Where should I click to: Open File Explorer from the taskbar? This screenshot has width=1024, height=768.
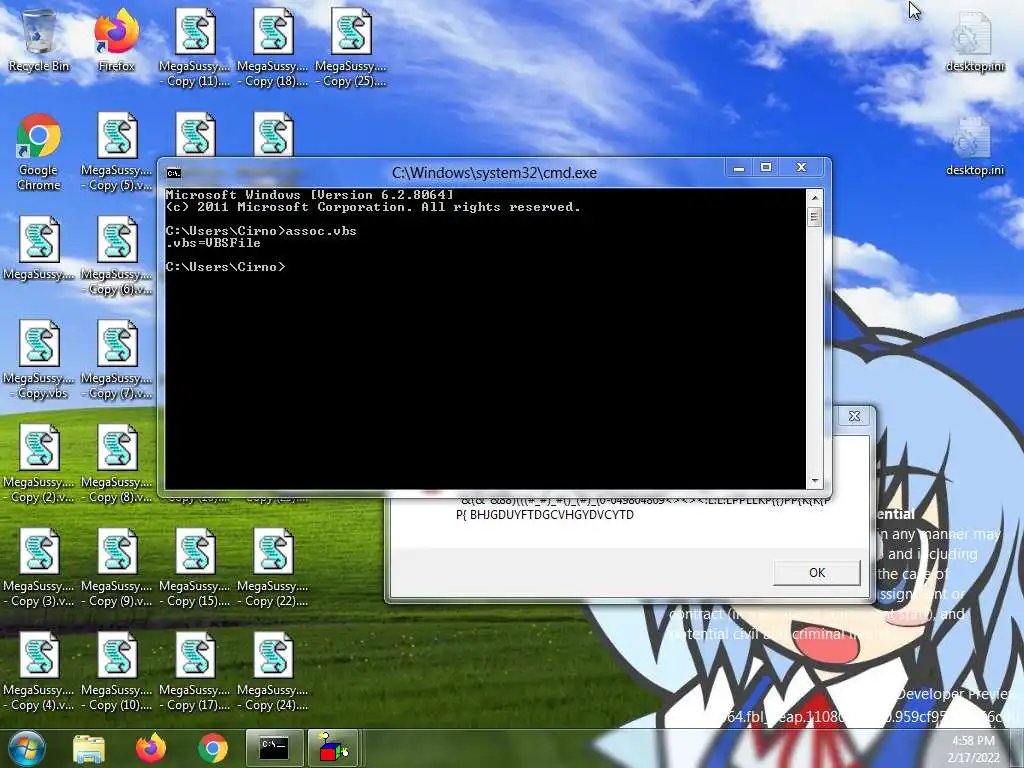coord(89,748)
